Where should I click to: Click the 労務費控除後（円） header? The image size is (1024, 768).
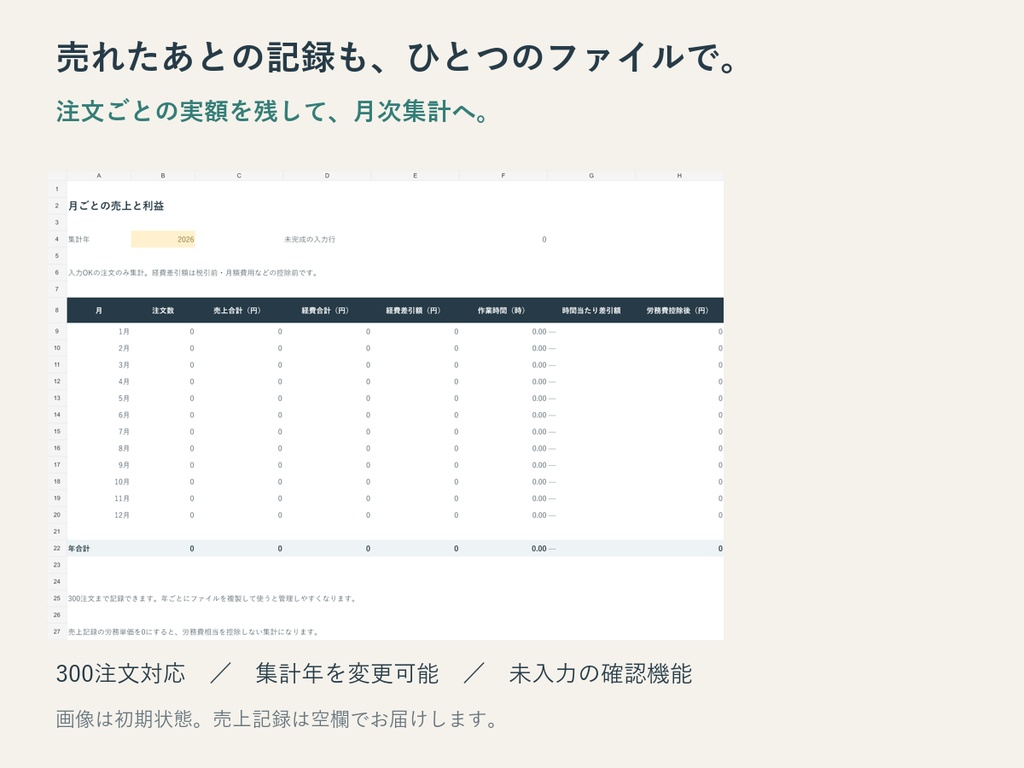pyautogui.click(x=678, y=310)
